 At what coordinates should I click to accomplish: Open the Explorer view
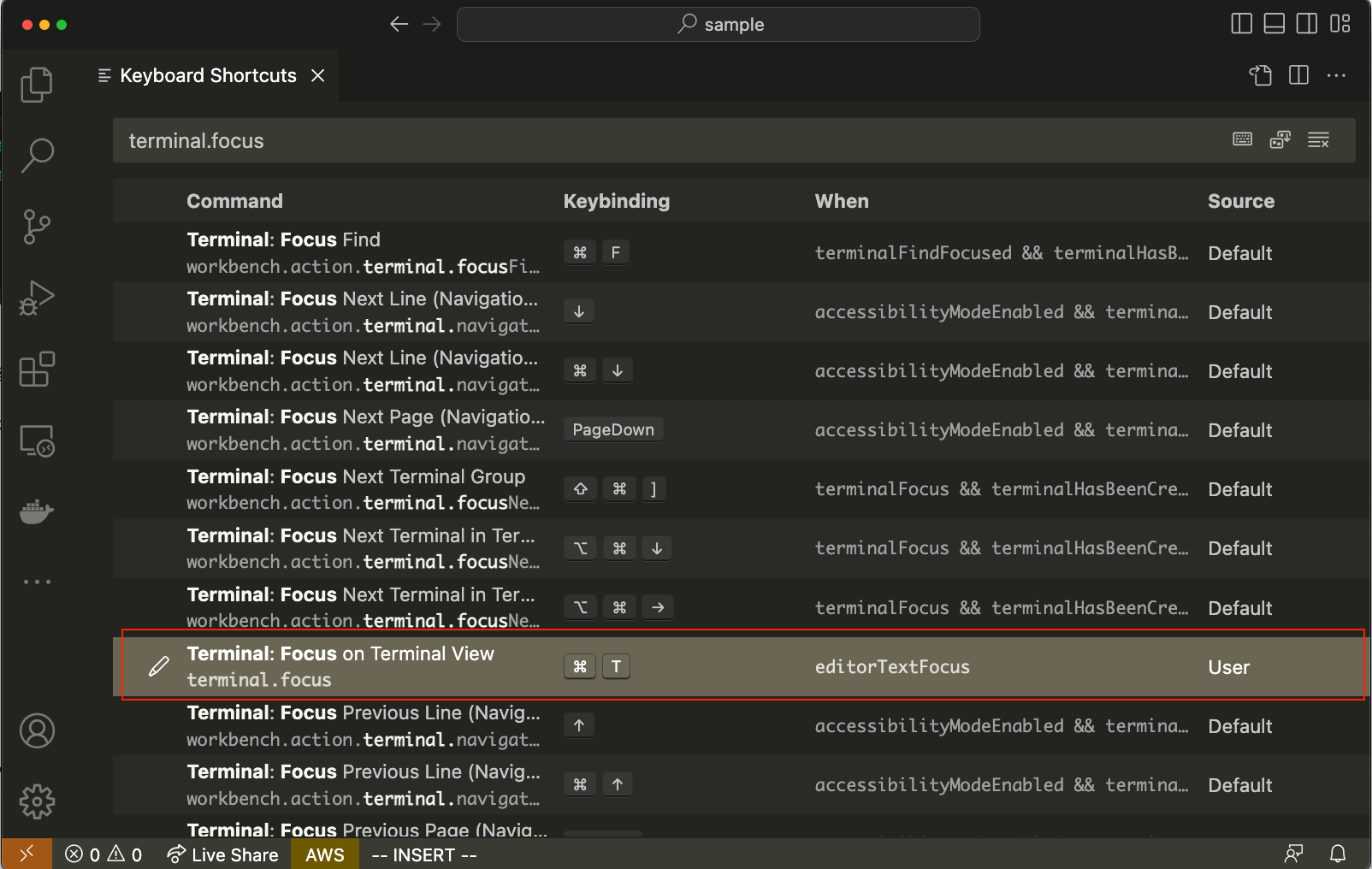pos(37,84)
